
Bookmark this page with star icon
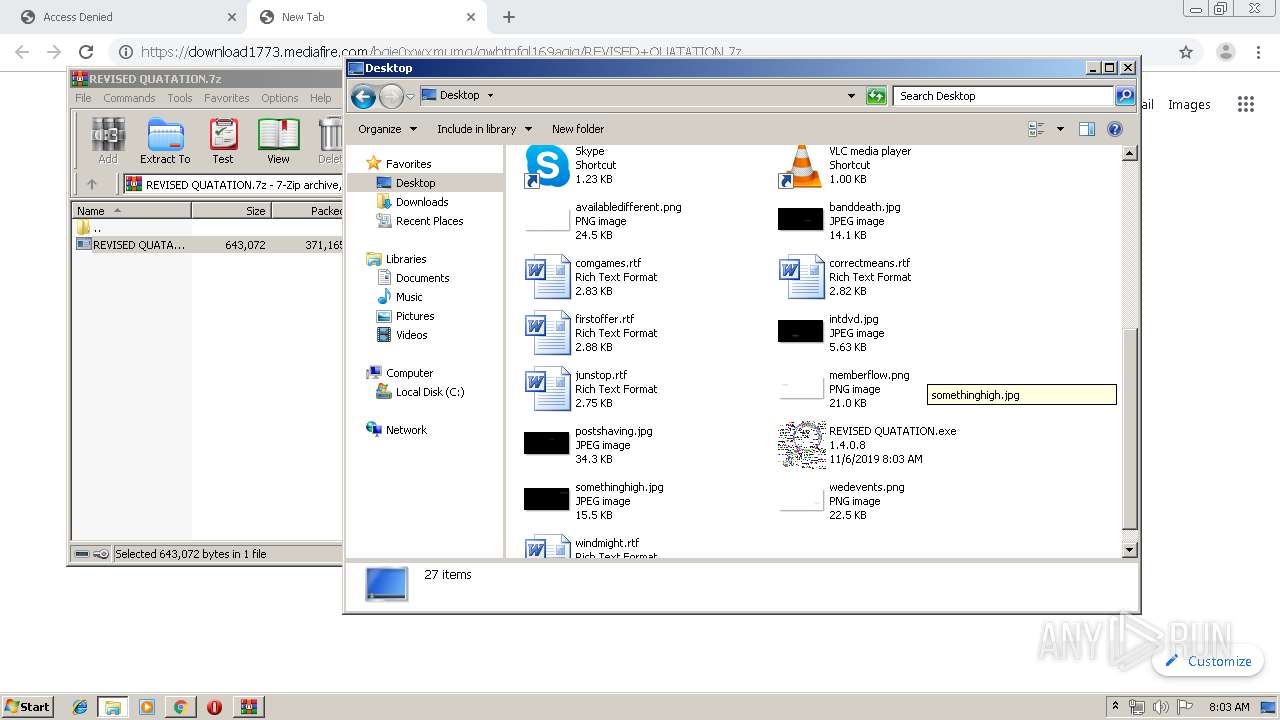click(x=1186, y=52)
